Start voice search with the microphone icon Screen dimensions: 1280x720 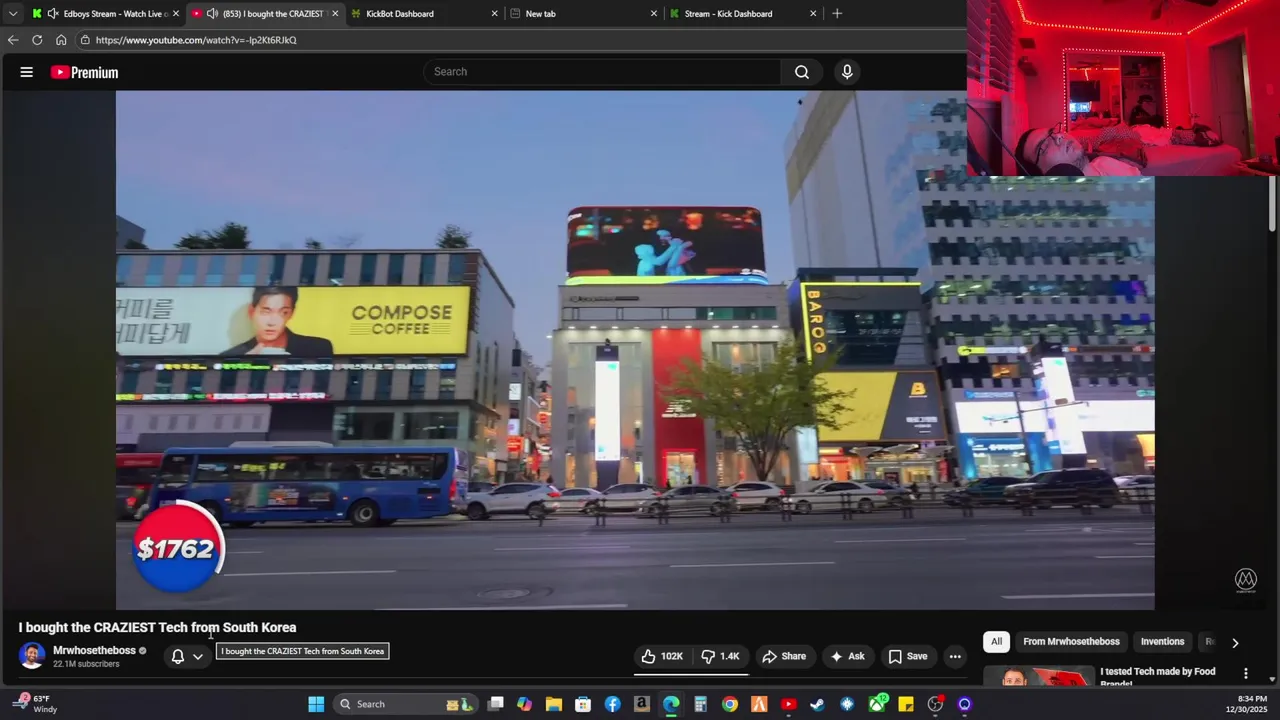[x=847, y=72]
